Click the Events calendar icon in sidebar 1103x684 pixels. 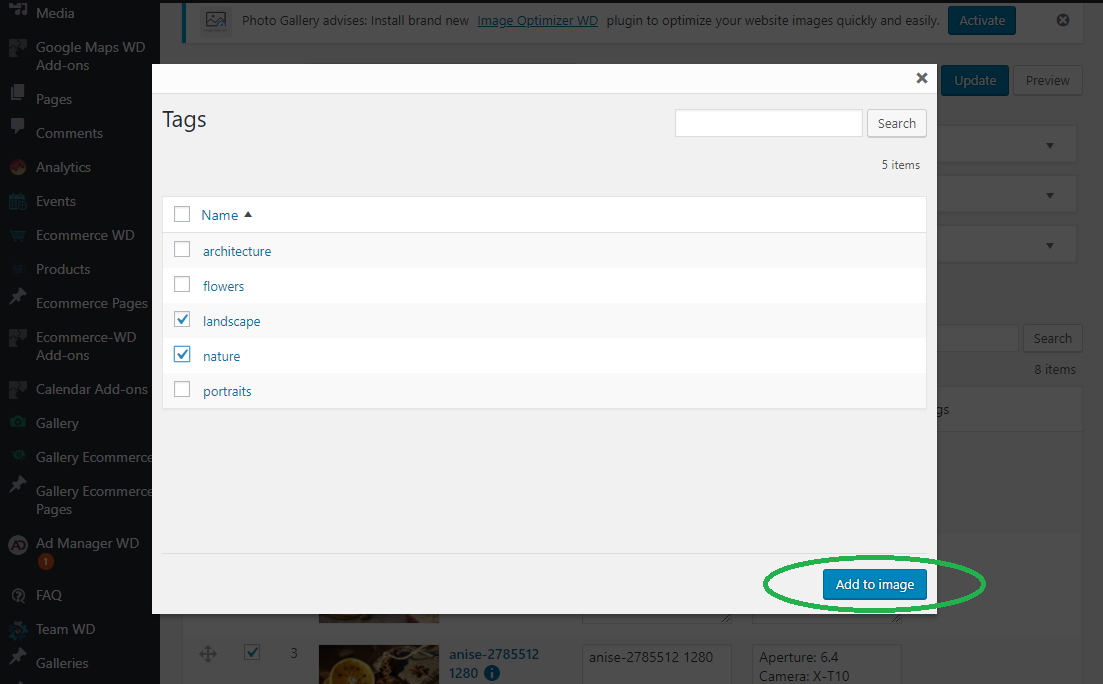coord(18,201)
